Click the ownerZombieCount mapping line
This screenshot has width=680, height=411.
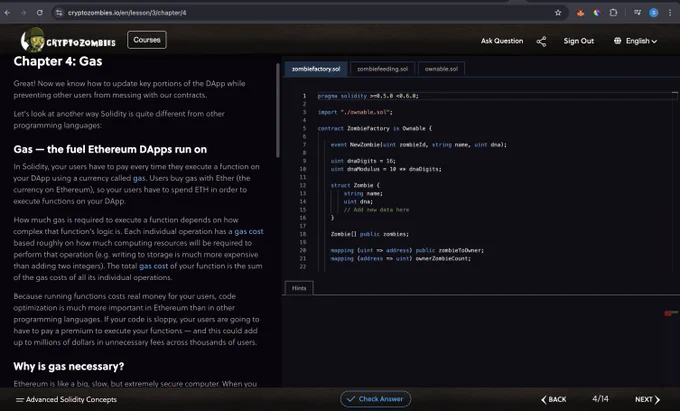400,258
